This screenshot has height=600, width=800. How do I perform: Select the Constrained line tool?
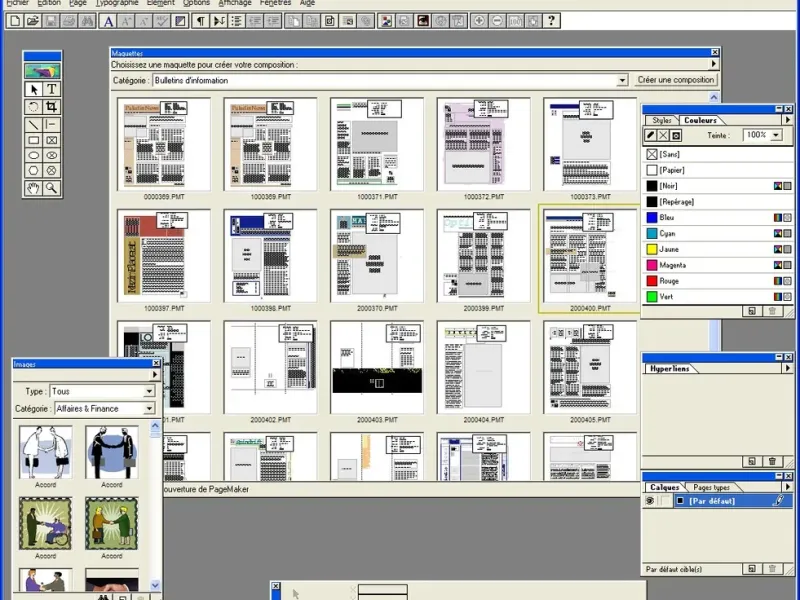52,124
